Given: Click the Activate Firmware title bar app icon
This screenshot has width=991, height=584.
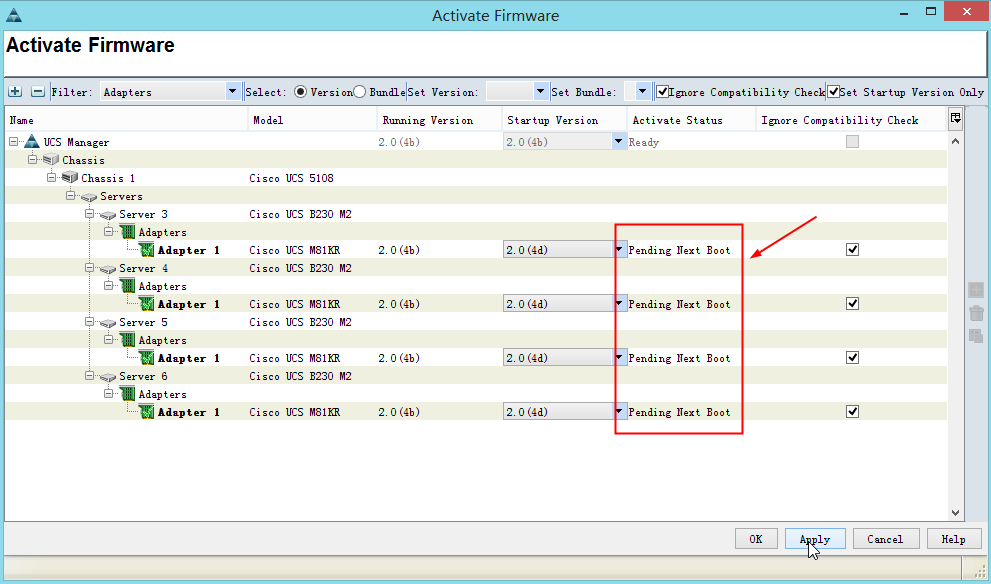Looking at the screenshot, I should pyautogui.click(x=14, y=15).
